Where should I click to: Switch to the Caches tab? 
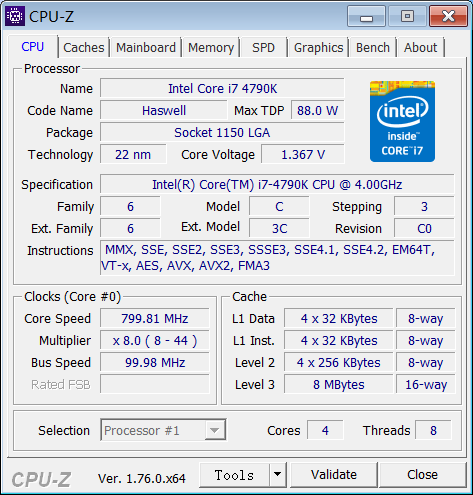coord(84,48)
